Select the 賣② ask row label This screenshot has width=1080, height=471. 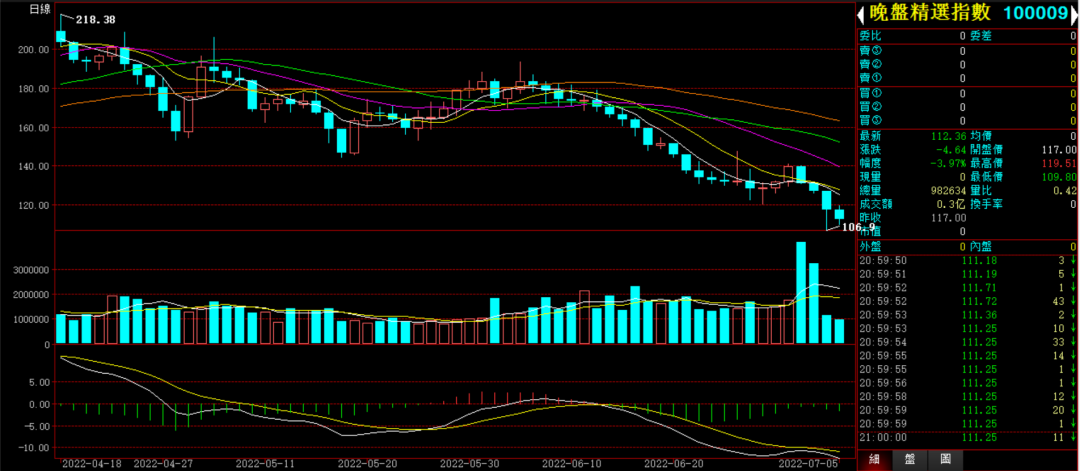870,65
